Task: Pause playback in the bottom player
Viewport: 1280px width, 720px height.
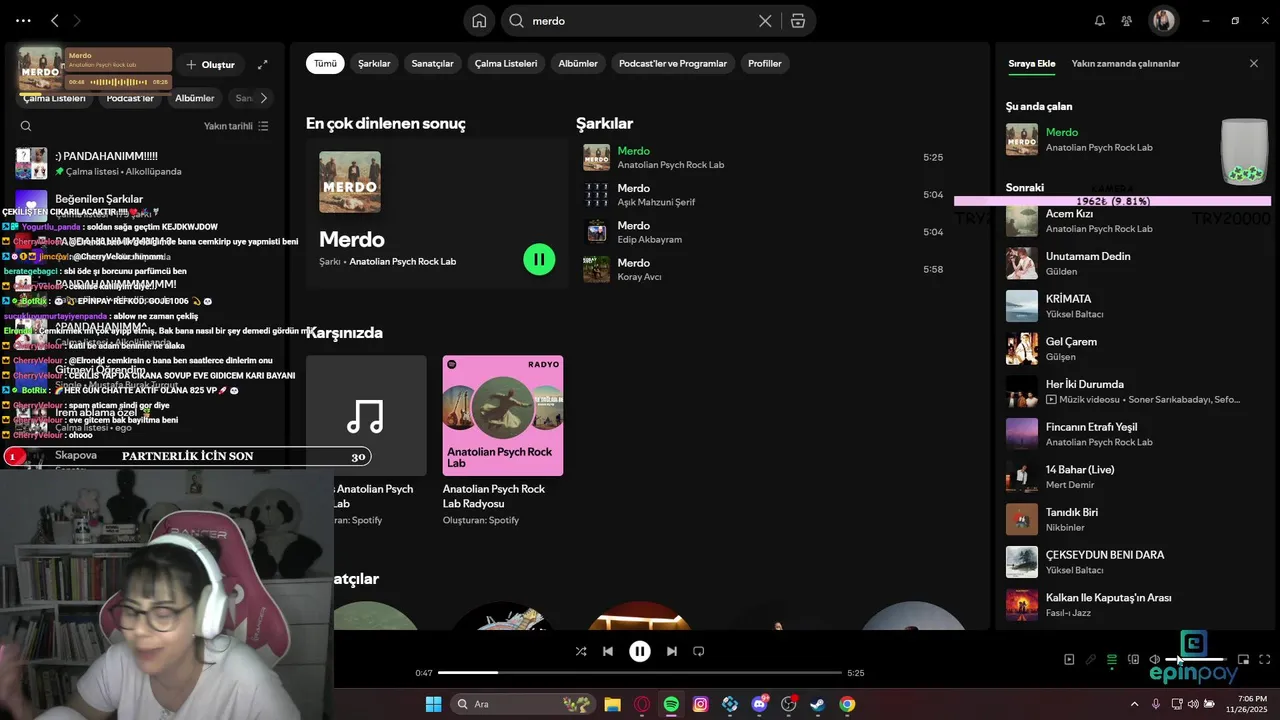Action: [640, 651]
